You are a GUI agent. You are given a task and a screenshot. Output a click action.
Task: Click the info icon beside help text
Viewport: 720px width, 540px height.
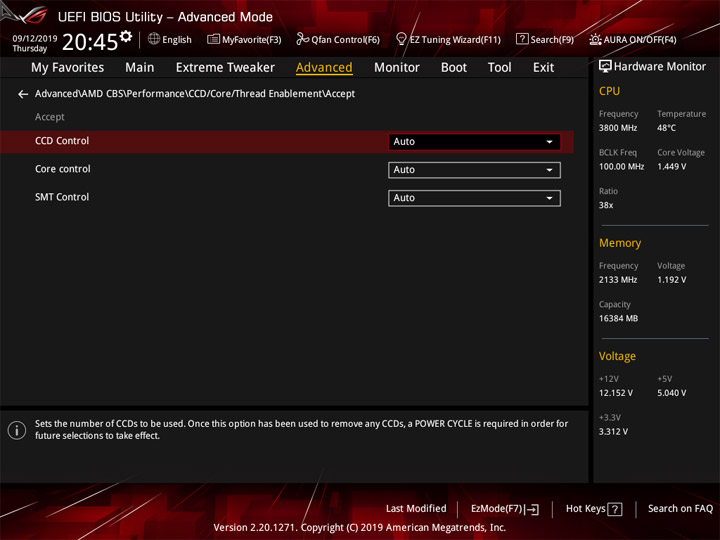17,430
